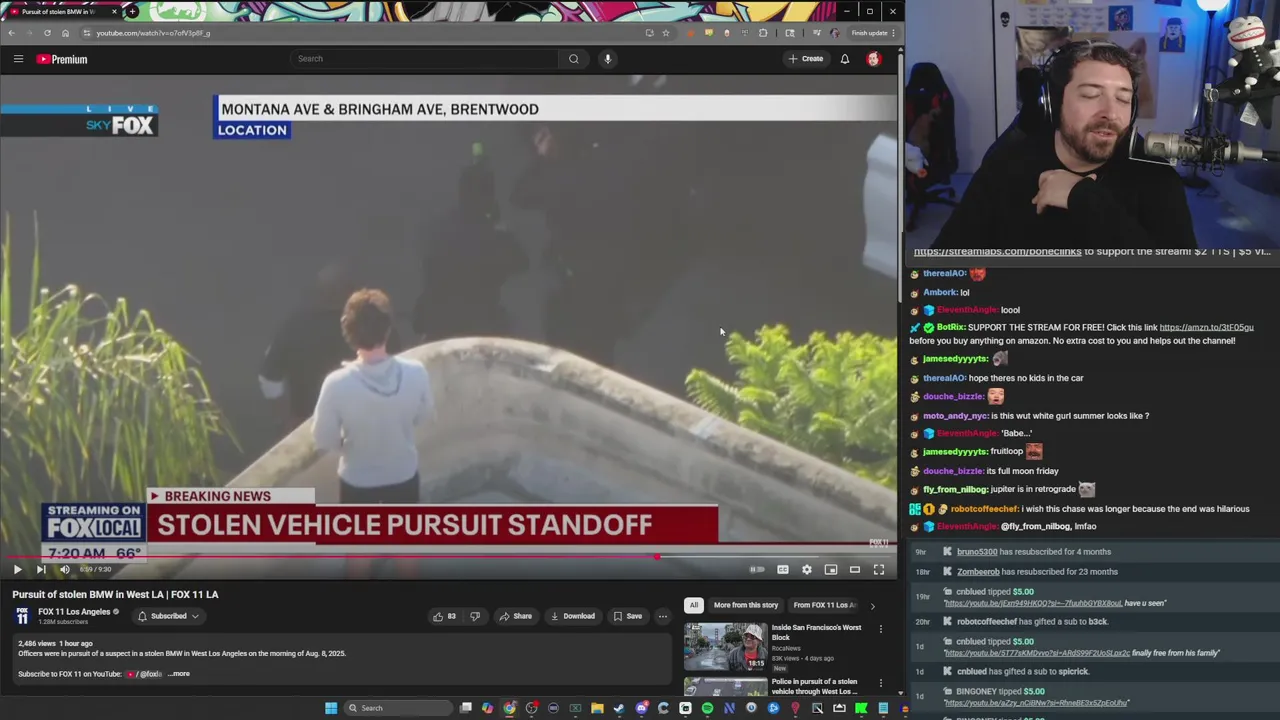Go back in the browser

pyautogui.click(x=11, y=33)
